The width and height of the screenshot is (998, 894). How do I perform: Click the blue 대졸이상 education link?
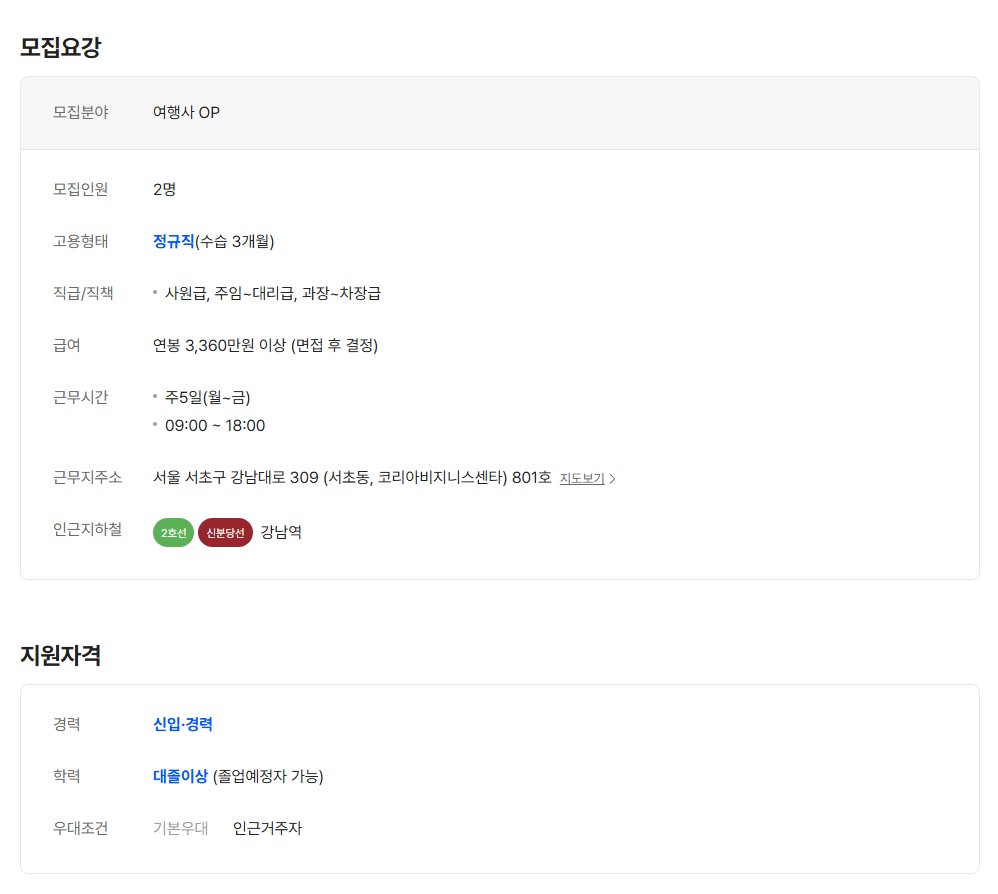tap(180, 776)
